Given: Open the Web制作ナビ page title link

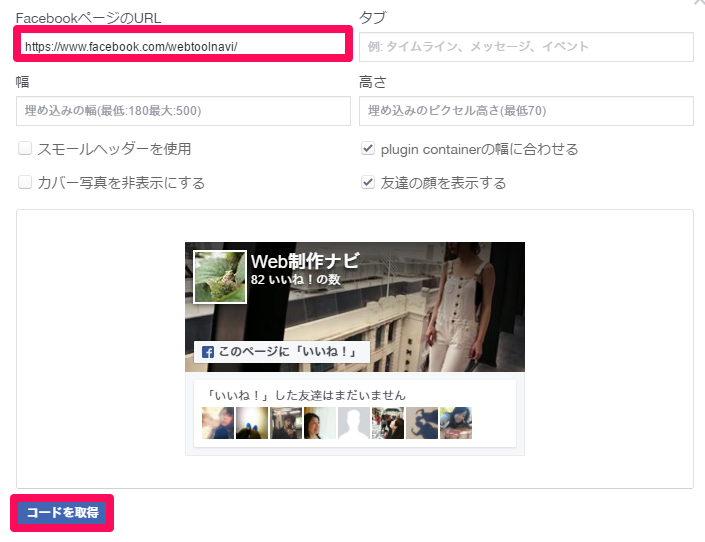Looking at the screenshot, I should point(305,261).
